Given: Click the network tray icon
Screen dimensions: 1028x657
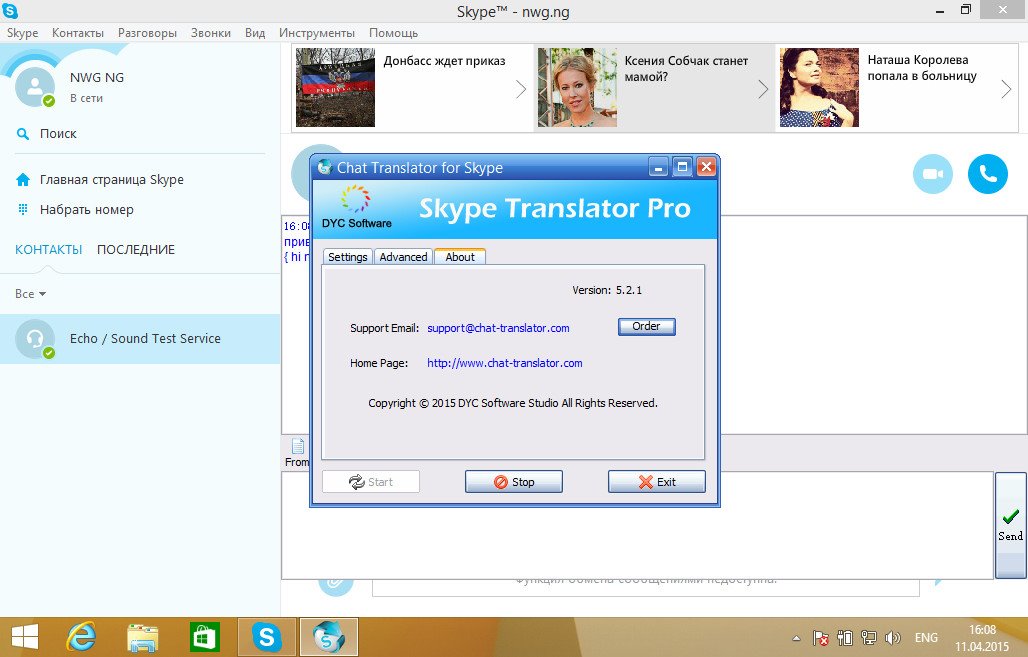Looking at the screenshot, I should click(x=869, y=638).
